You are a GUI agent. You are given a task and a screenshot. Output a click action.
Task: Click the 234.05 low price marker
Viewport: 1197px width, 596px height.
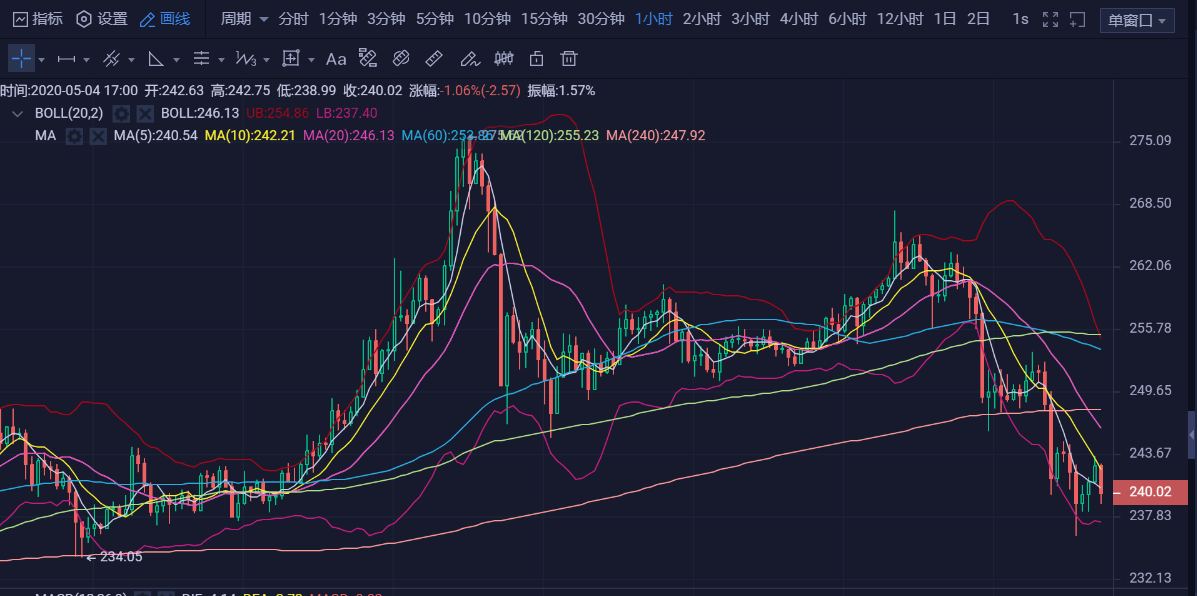pyautogui.click(x=115, y=557)
